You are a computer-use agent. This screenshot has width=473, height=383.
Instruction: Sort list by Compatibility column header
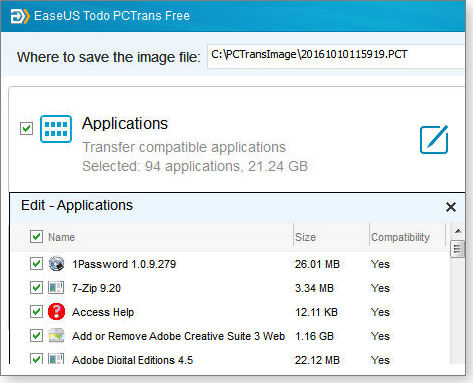tap(400, 237)
